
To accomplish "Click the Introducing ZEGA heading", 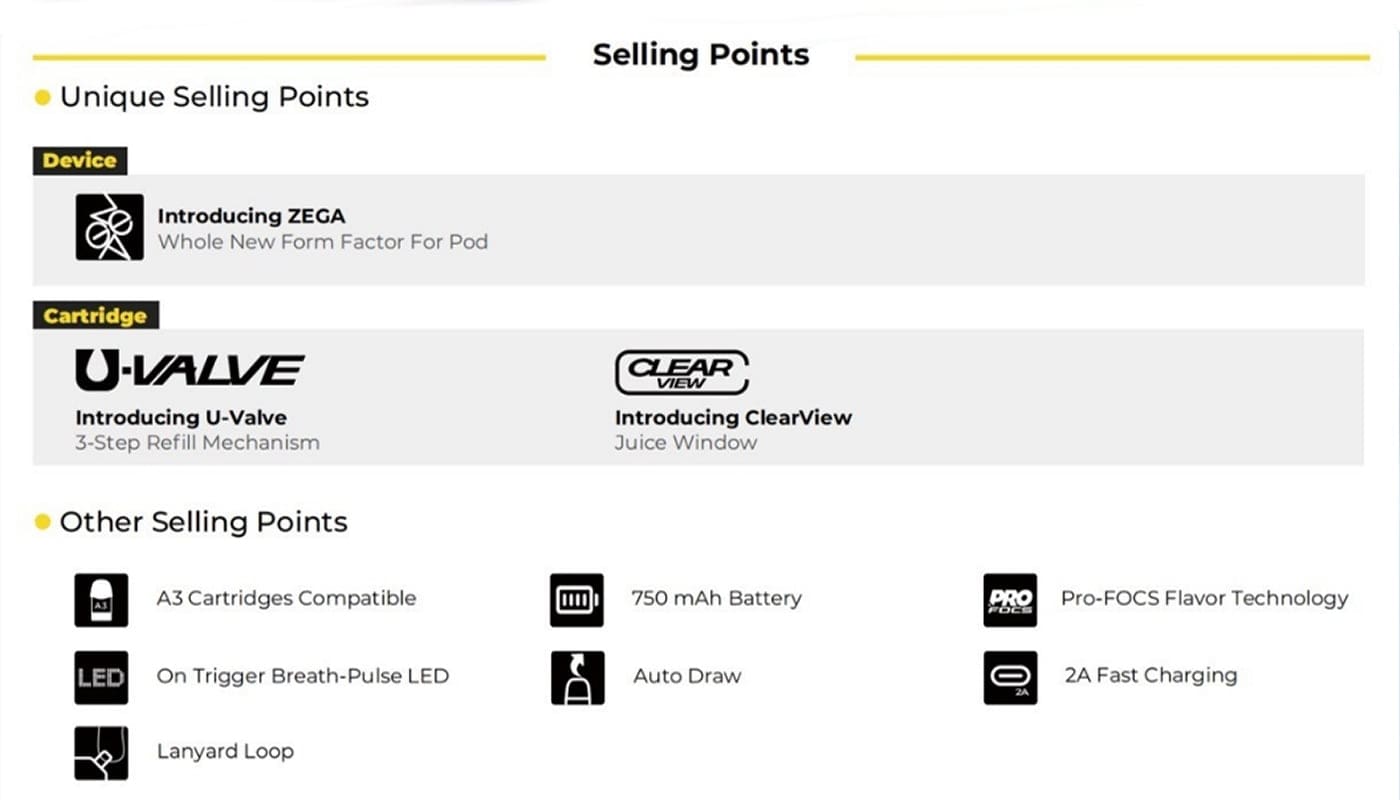I will pyautogui.click(x=251, y=216).
